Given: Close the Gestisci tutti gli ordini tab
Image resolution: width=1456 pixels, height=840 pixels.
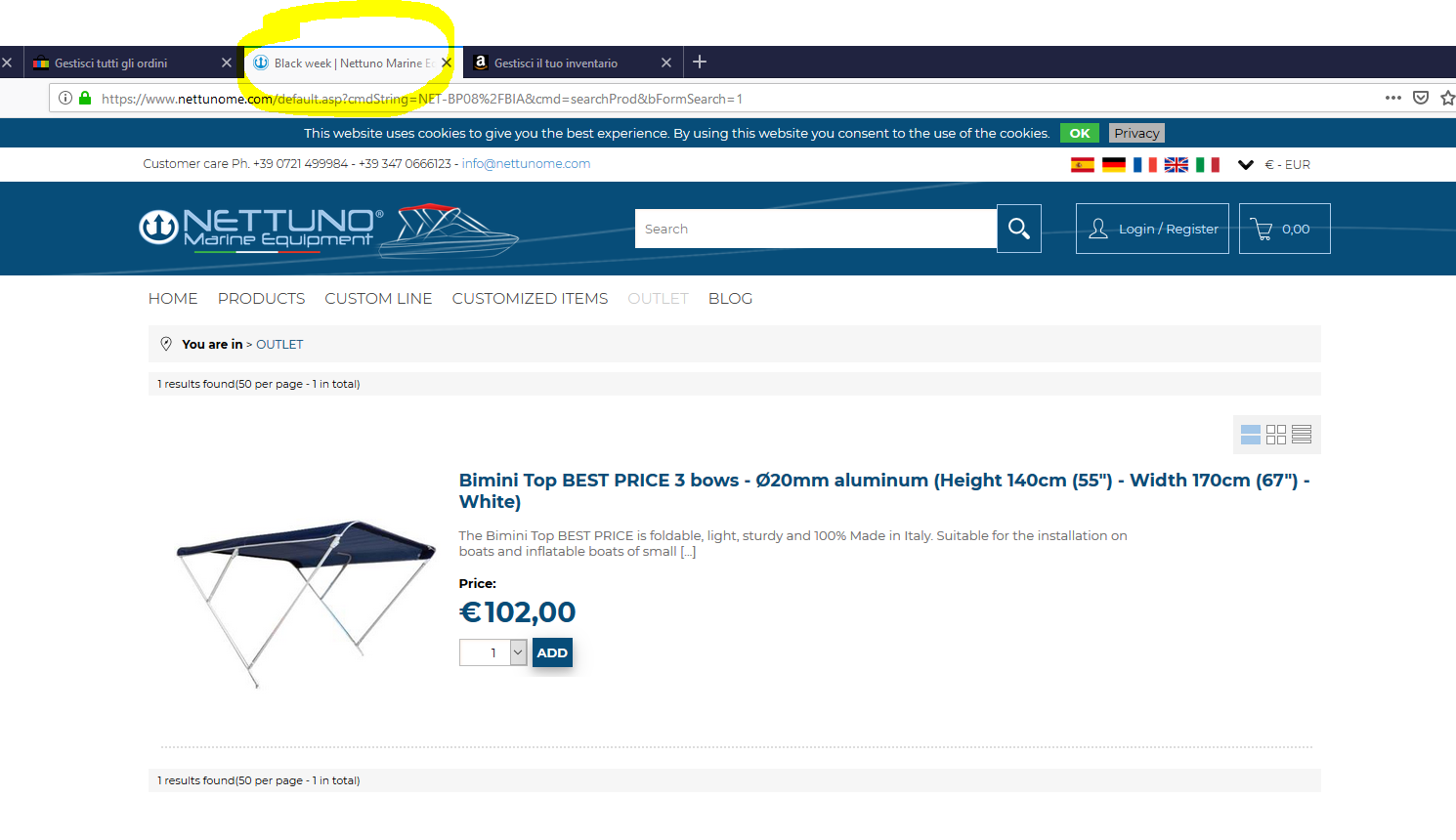Looking at the screenshot, I should point(227,63).
